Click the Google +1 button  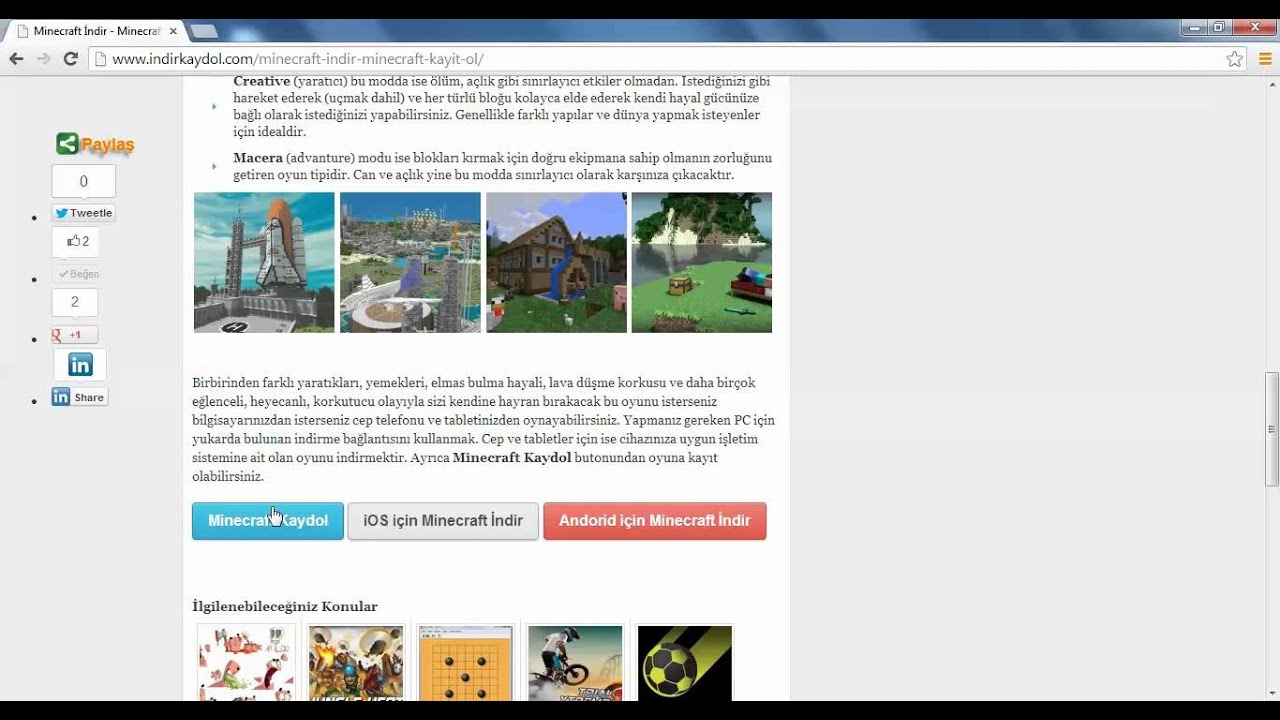[74, 335]
